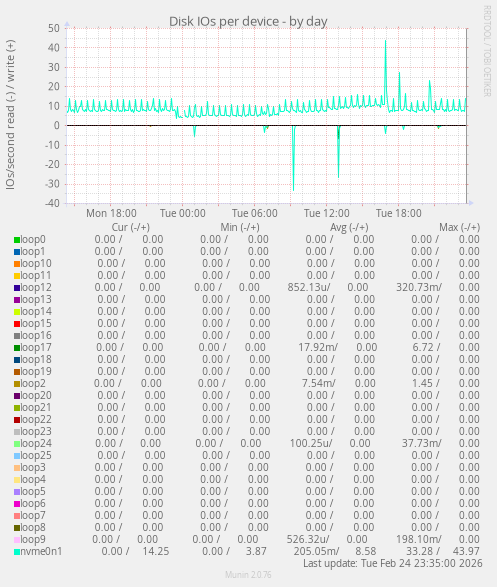Select the loop22 legend label
This screenshot has width=497, height=587.
click(36, 419)
